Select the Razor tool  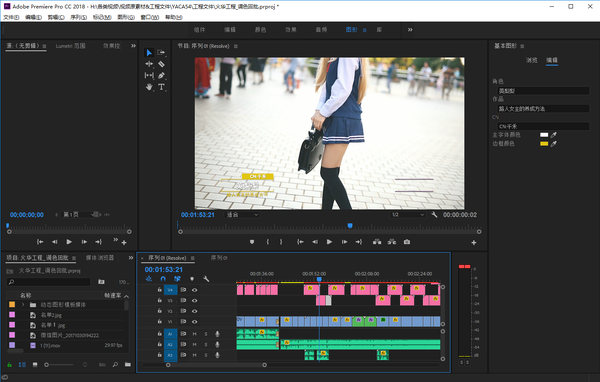tap(161, 64)
